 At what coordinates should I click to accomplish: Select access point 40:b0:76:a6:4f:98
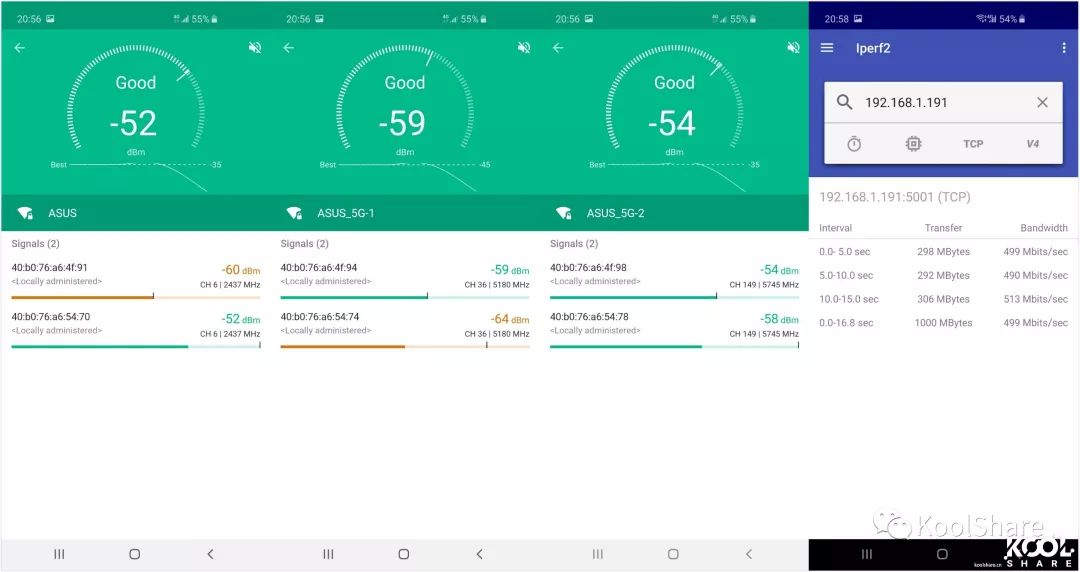coord(674,280)
